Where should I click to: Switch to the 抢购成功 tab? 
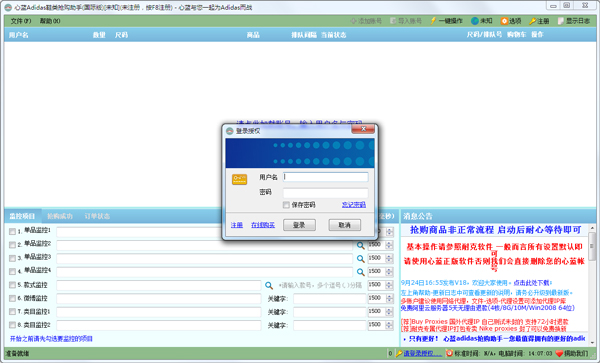[60, 216]
